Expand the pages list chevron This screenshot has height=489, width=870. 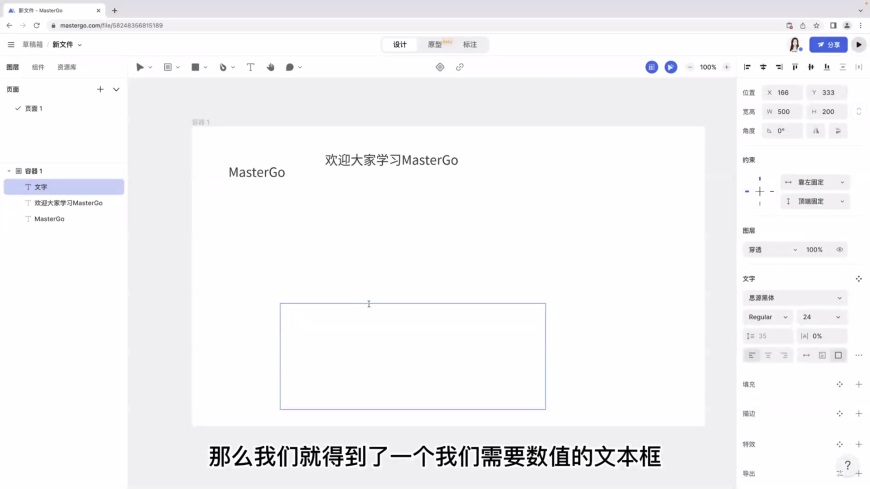[116, 89]
